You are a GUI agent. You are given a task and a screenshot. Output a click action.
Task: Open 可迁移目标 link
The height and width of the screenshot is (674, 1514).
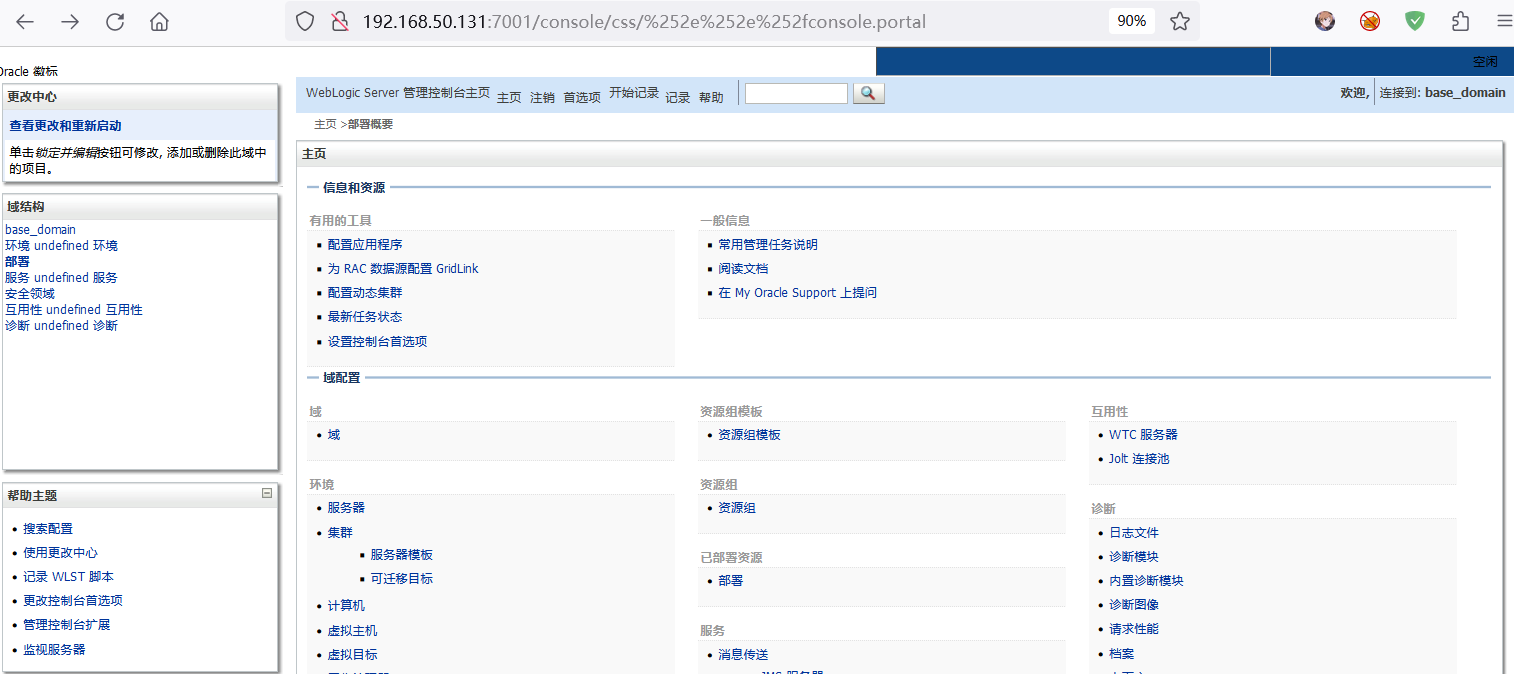click(x=401, y=579)
